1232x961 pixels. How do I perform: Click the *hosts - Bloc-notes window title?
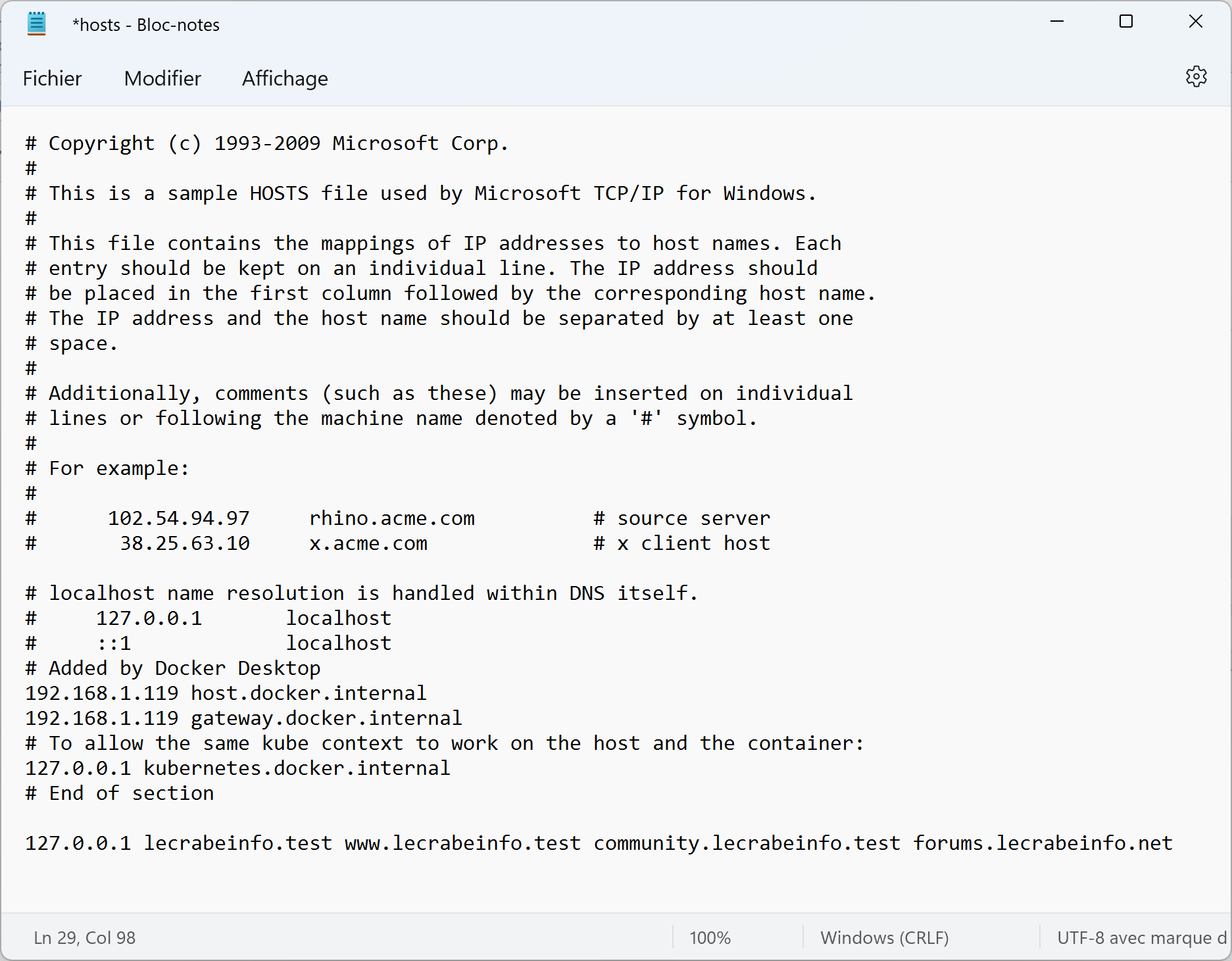pyautogui.click(x=146, y=25)
